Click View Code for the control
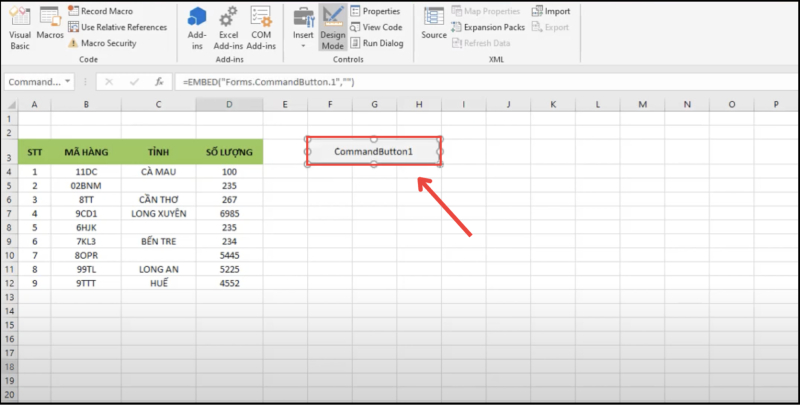This screenshot has width=800, height=405. coord(376,27)
